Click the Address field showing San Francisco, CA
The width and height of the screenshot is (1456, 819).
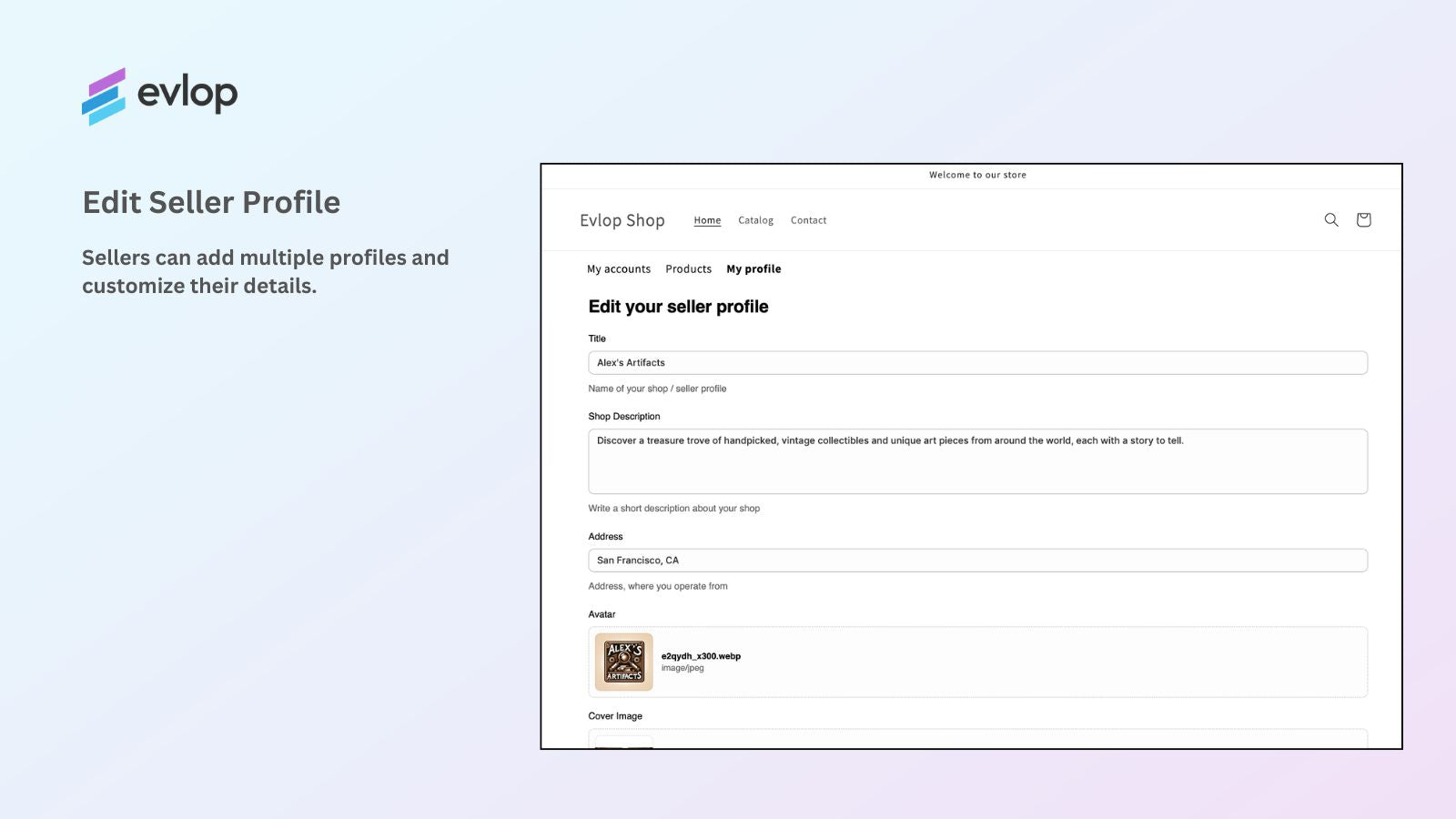point(977,560)
